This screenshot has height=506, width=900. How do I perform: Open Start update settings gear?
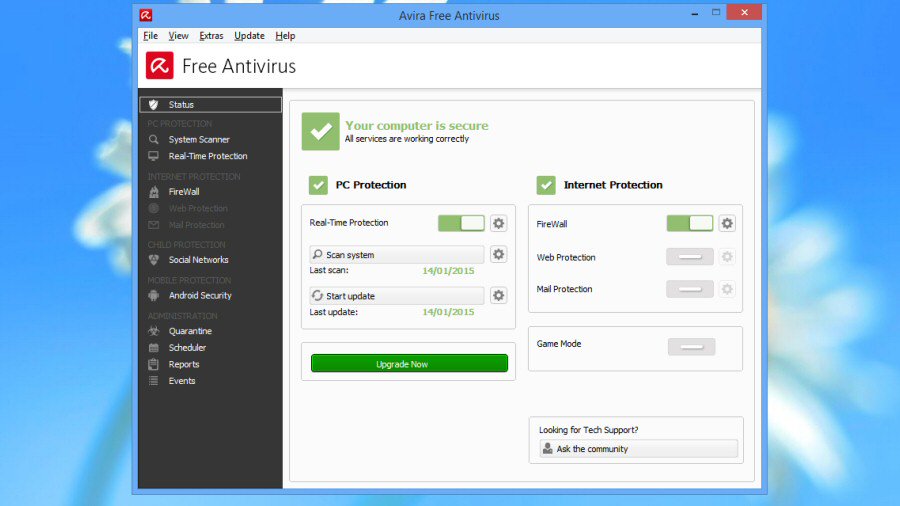pos(499,295)
